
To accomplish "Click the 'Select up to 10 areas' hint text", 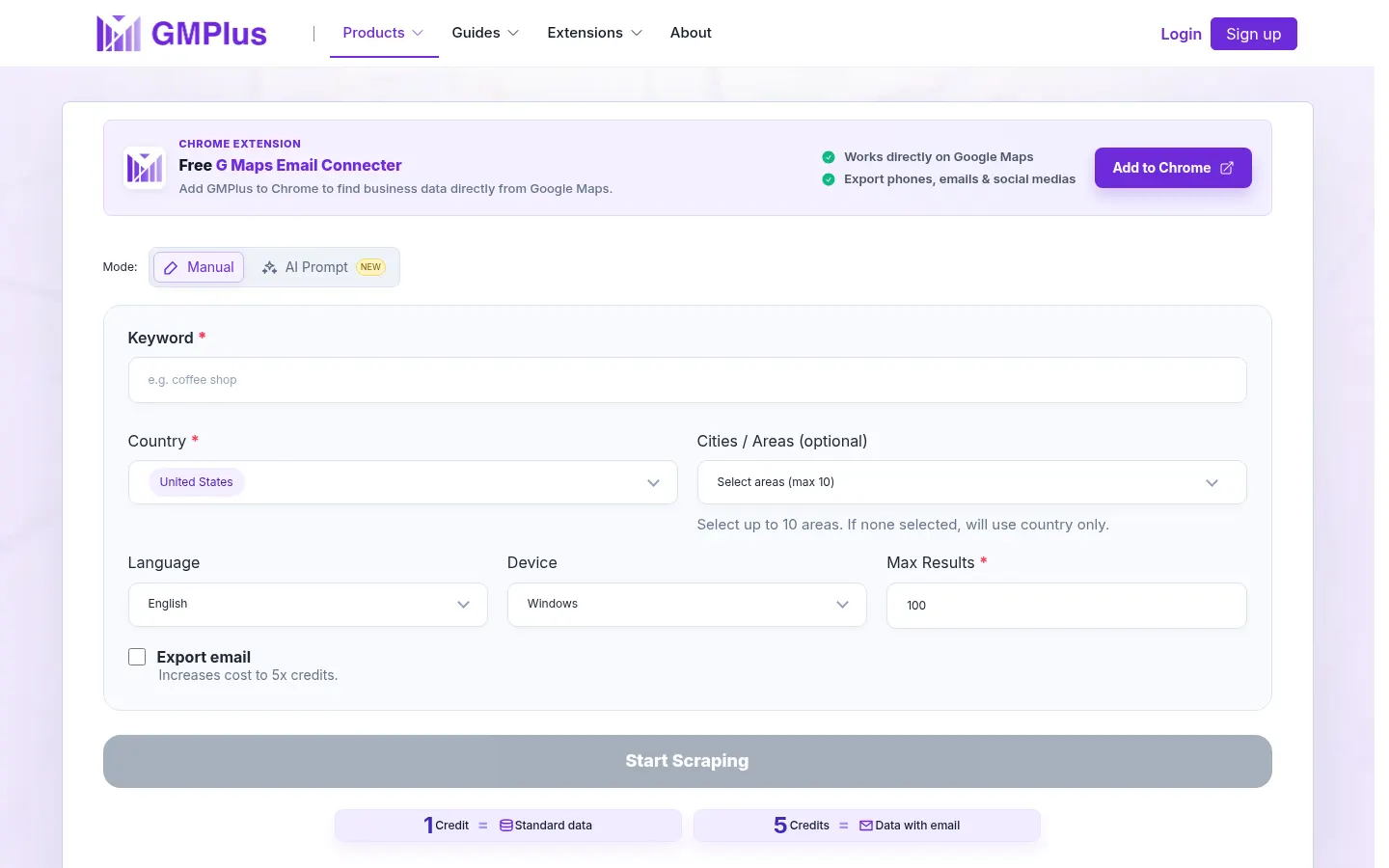I will pyautogui.click(x=903, y=525).
